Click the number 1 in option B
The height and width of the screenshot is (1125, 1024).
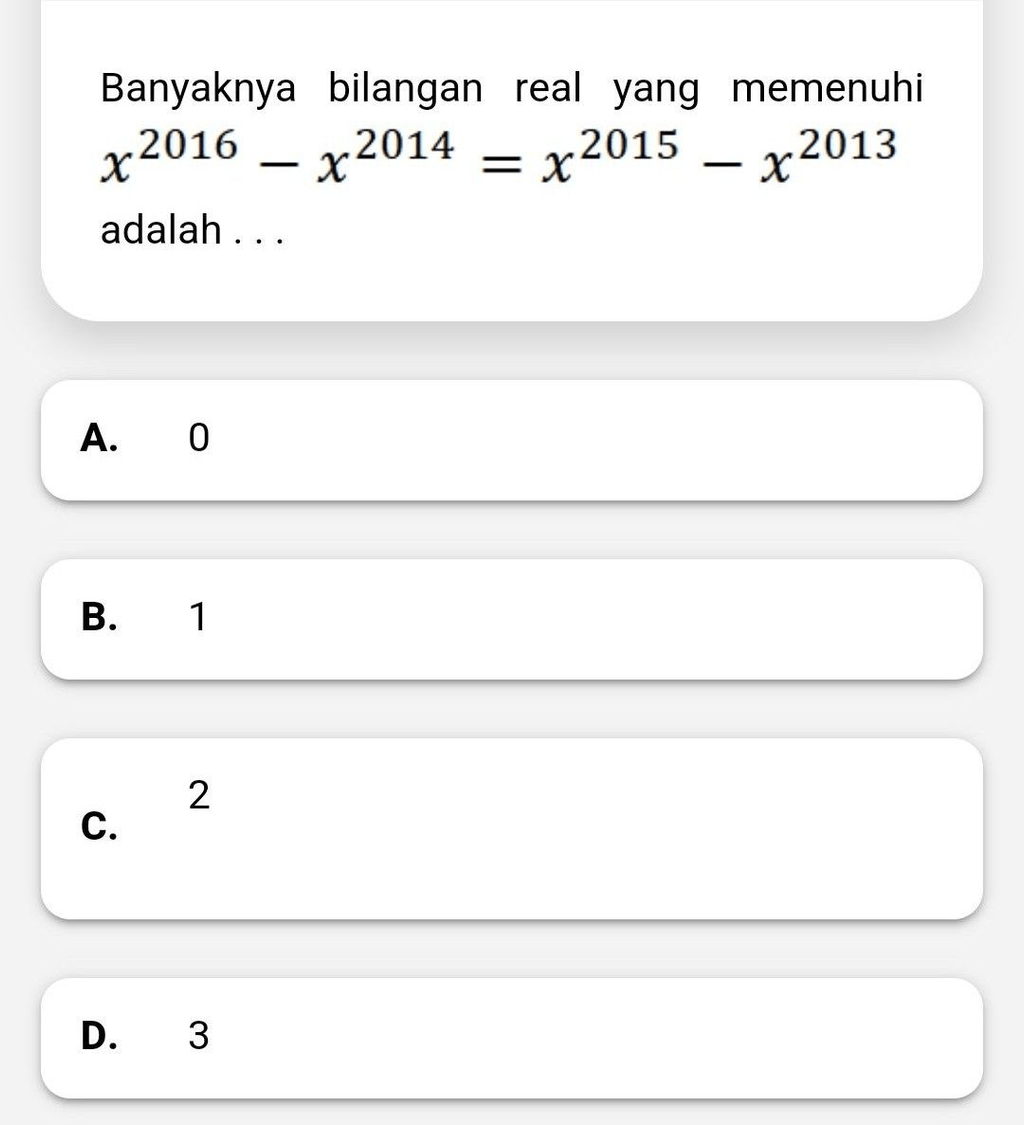(x=198, y=617)
